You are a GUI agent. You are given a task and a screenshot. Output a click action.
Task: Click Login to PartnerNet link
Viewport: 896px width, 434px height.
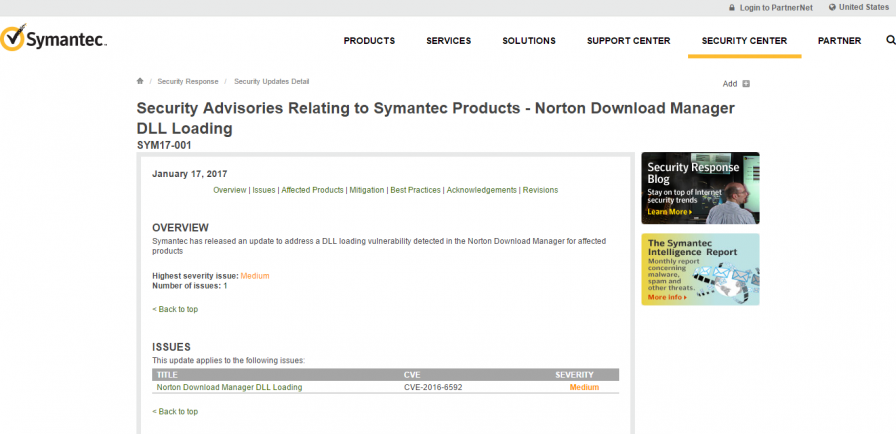tap(776, 8)
